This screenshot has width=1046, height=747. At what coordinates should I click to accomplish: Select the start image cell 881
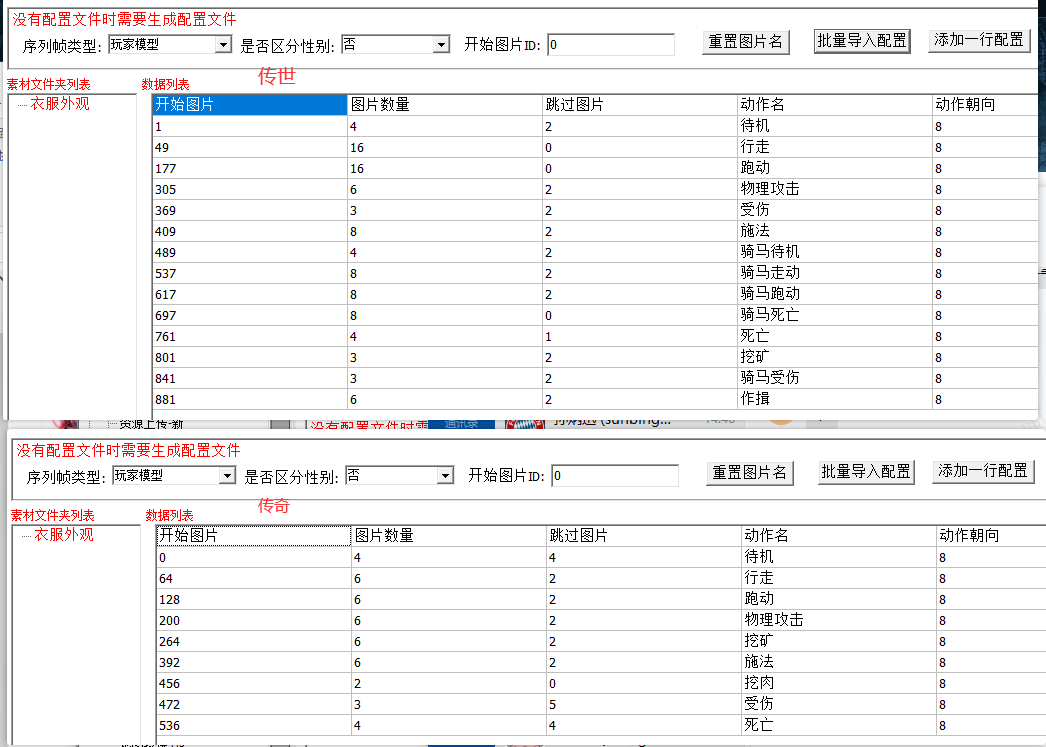250,400
